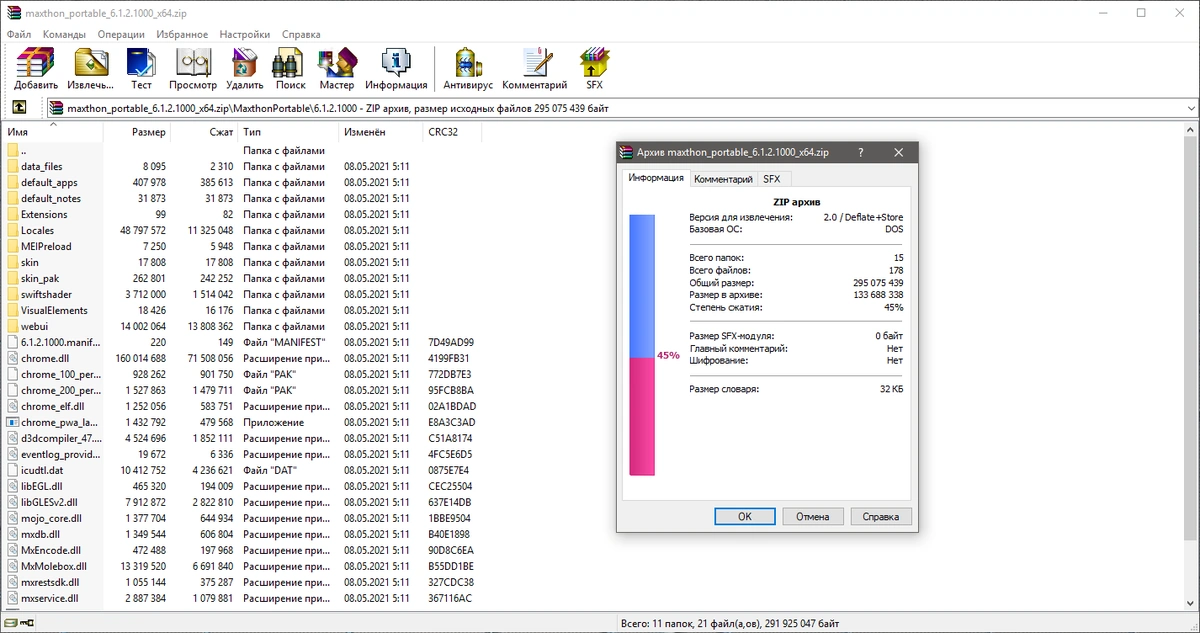This screenshot has width=1200, height=633.
Task: Start the Антивирус scan tool
Action: 469,68
